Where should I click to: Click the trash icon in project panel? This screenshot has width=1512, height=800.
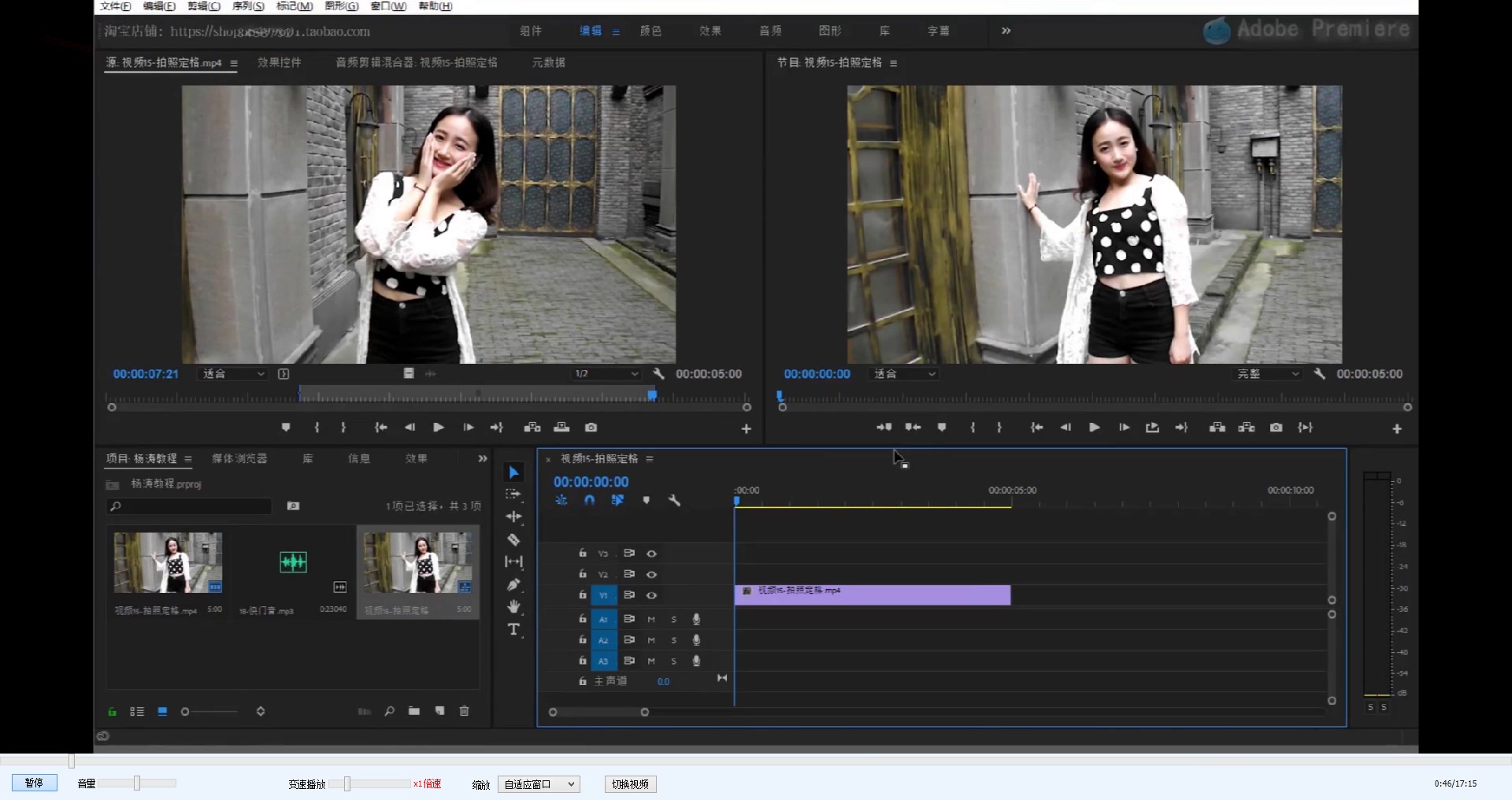click(x=464, y=711)
